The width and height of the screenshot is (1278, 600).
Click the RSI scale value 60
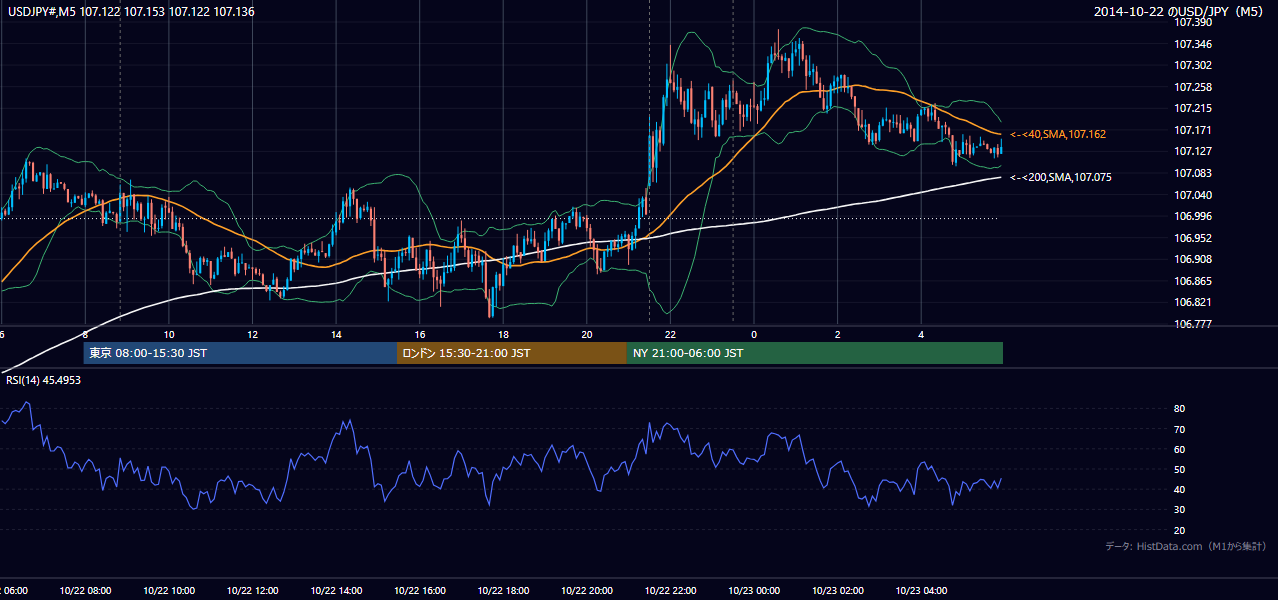[x=1179, y=449]
